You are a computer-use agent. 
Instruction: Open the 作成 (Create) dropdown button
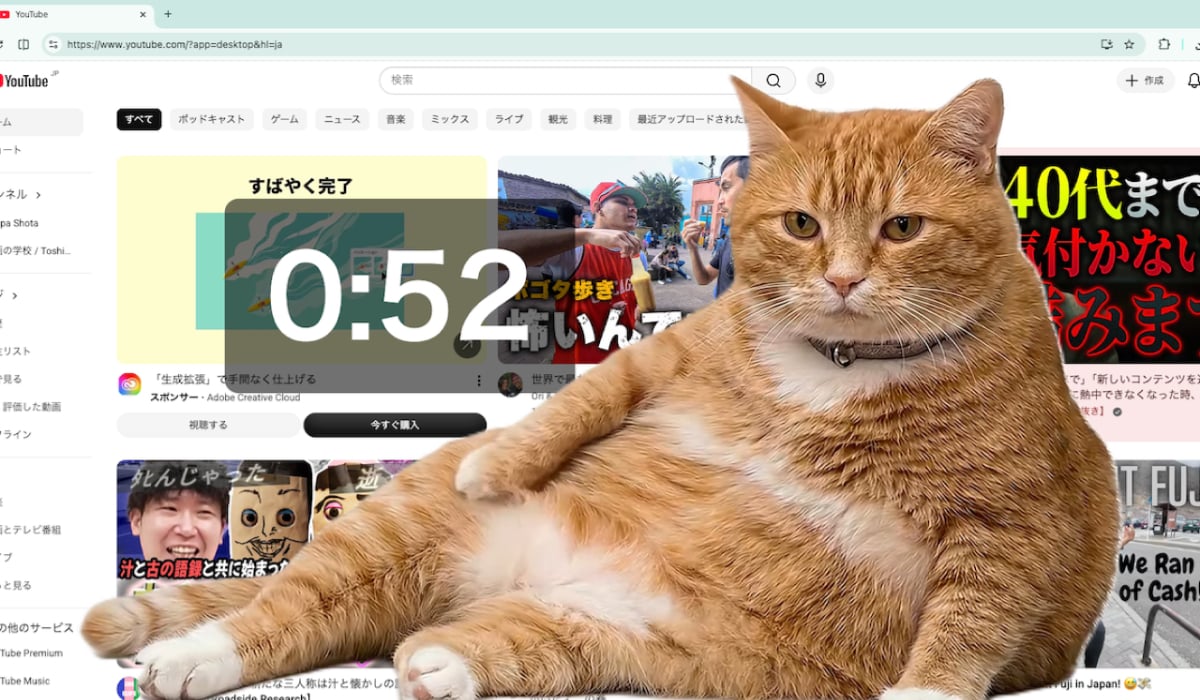tap(1145, 81)
